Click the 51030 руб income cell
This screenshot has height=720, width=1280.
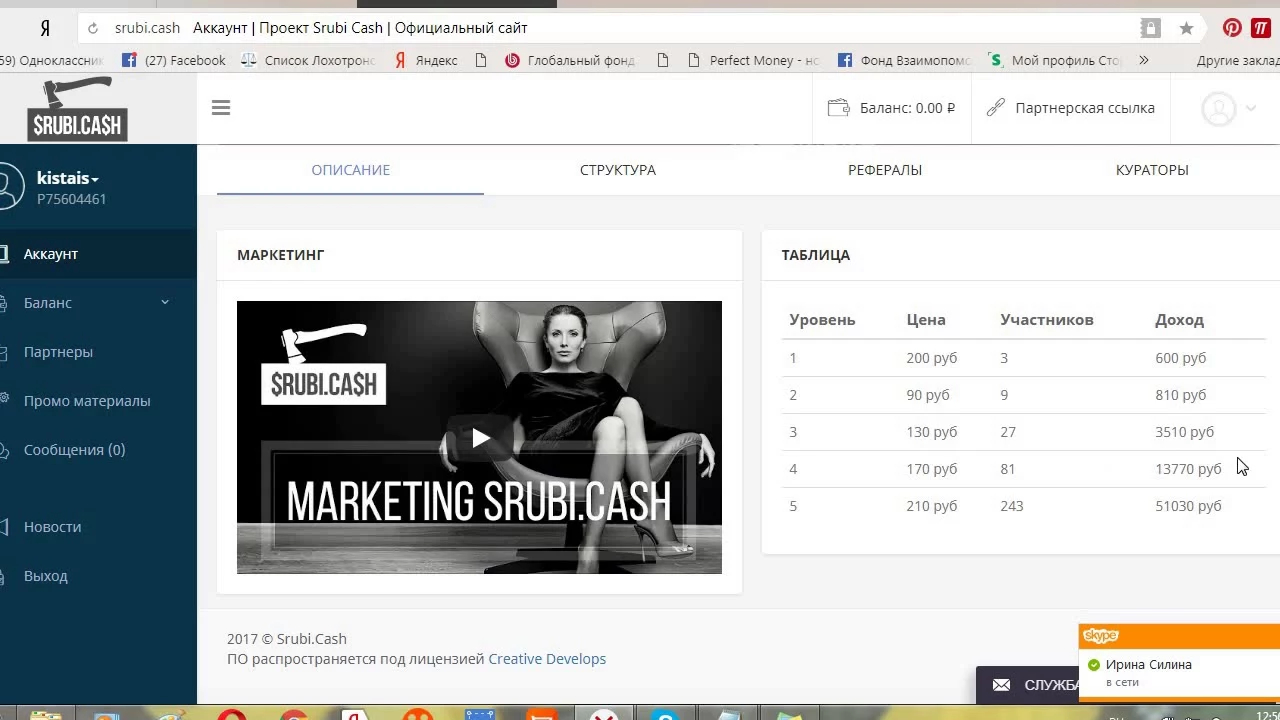point(1188,506)
